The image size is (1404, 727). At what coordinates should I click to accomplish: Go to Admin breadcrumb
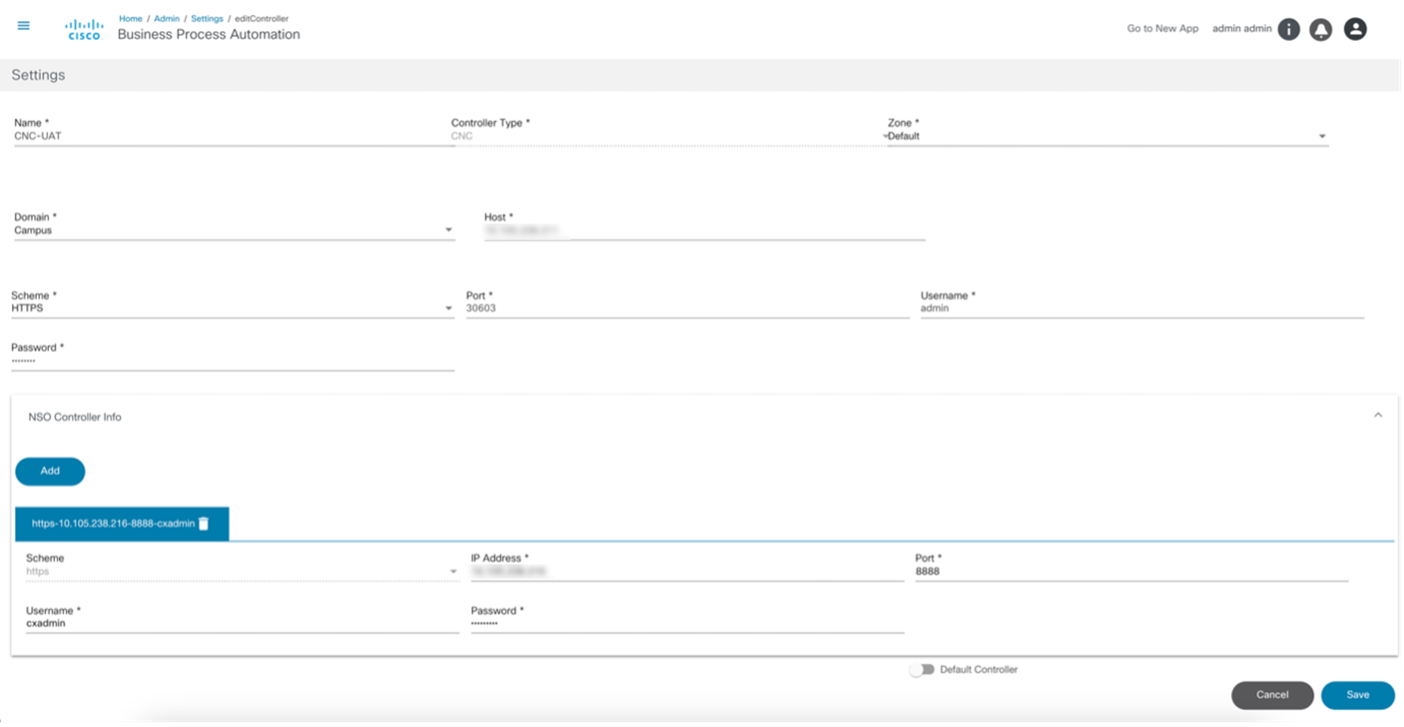coord(167,18)
